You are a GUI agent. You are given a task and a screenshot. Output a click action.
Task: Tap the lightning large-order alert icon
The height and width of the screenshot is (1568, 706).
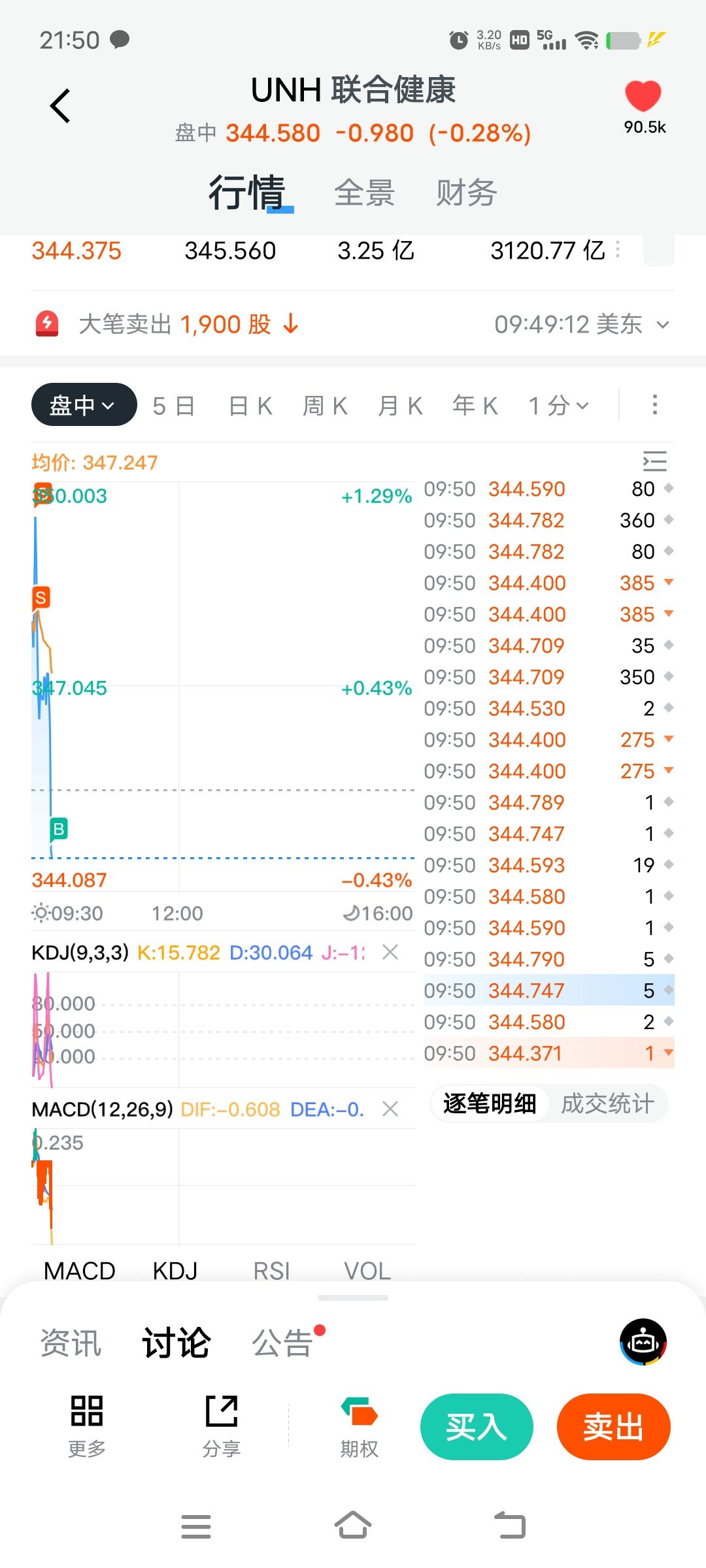(x=47, y=324)
